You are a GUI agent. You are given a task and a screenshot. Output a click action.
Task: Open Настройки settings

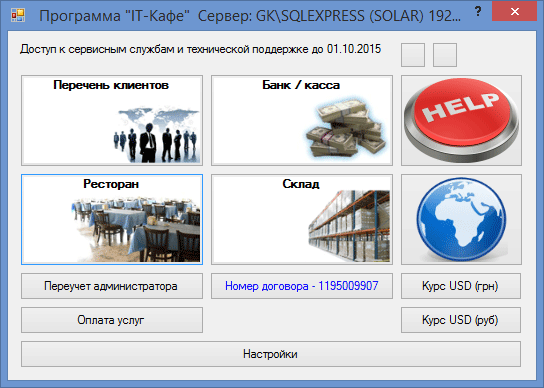point(271,354)
